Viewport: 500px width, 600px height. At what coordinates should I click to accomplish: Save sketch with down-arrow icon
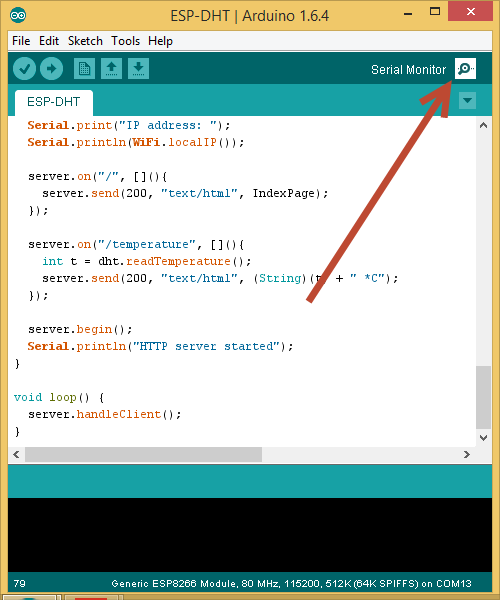tap(138, 69)
